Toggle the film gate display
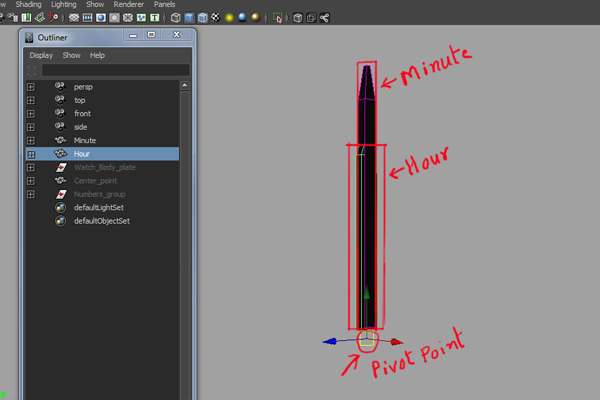 tap(87, 18)
